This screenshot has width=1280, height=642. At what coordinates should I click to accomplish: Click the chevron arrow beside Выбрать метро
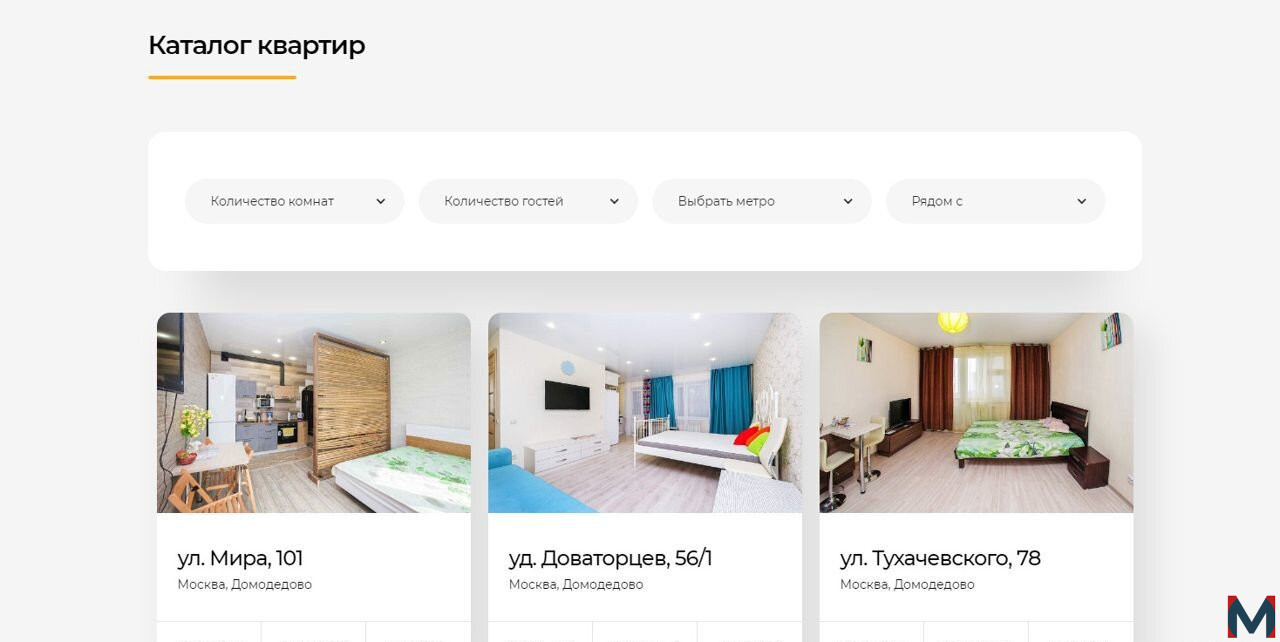coord(848,201)
